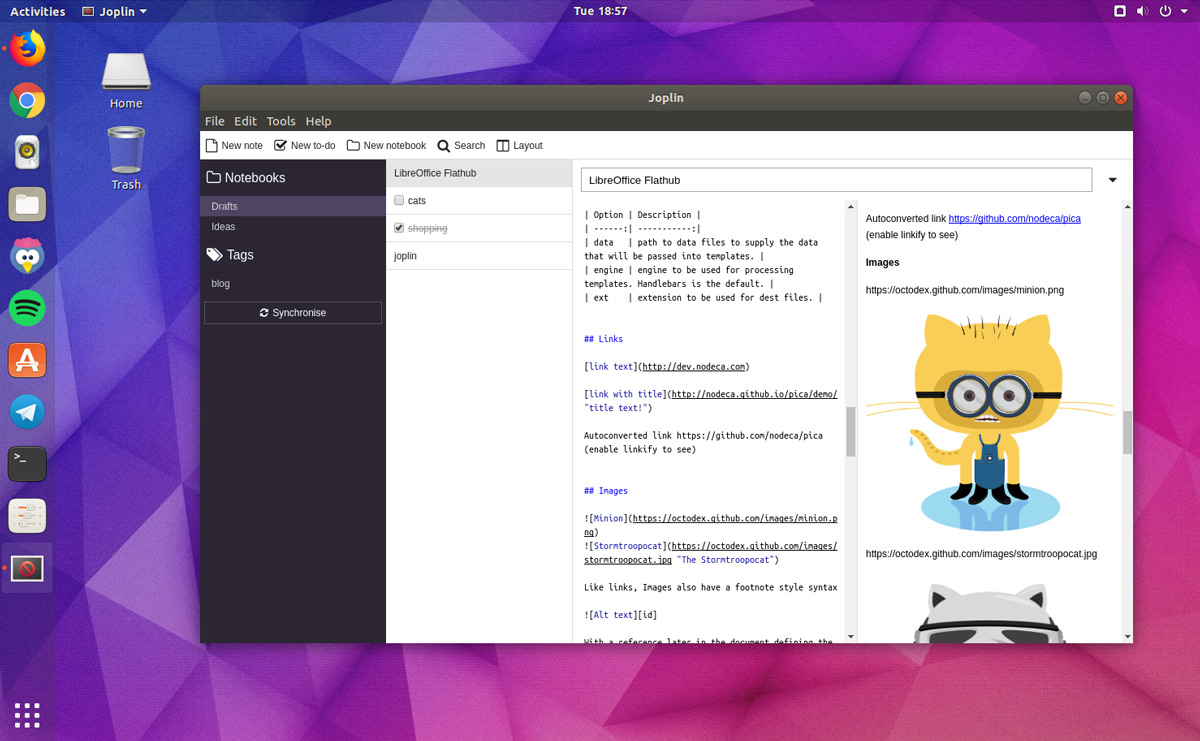Click the Tags icon in sidebar
The image size is (1200, 741).
click(x=214, y=255)
